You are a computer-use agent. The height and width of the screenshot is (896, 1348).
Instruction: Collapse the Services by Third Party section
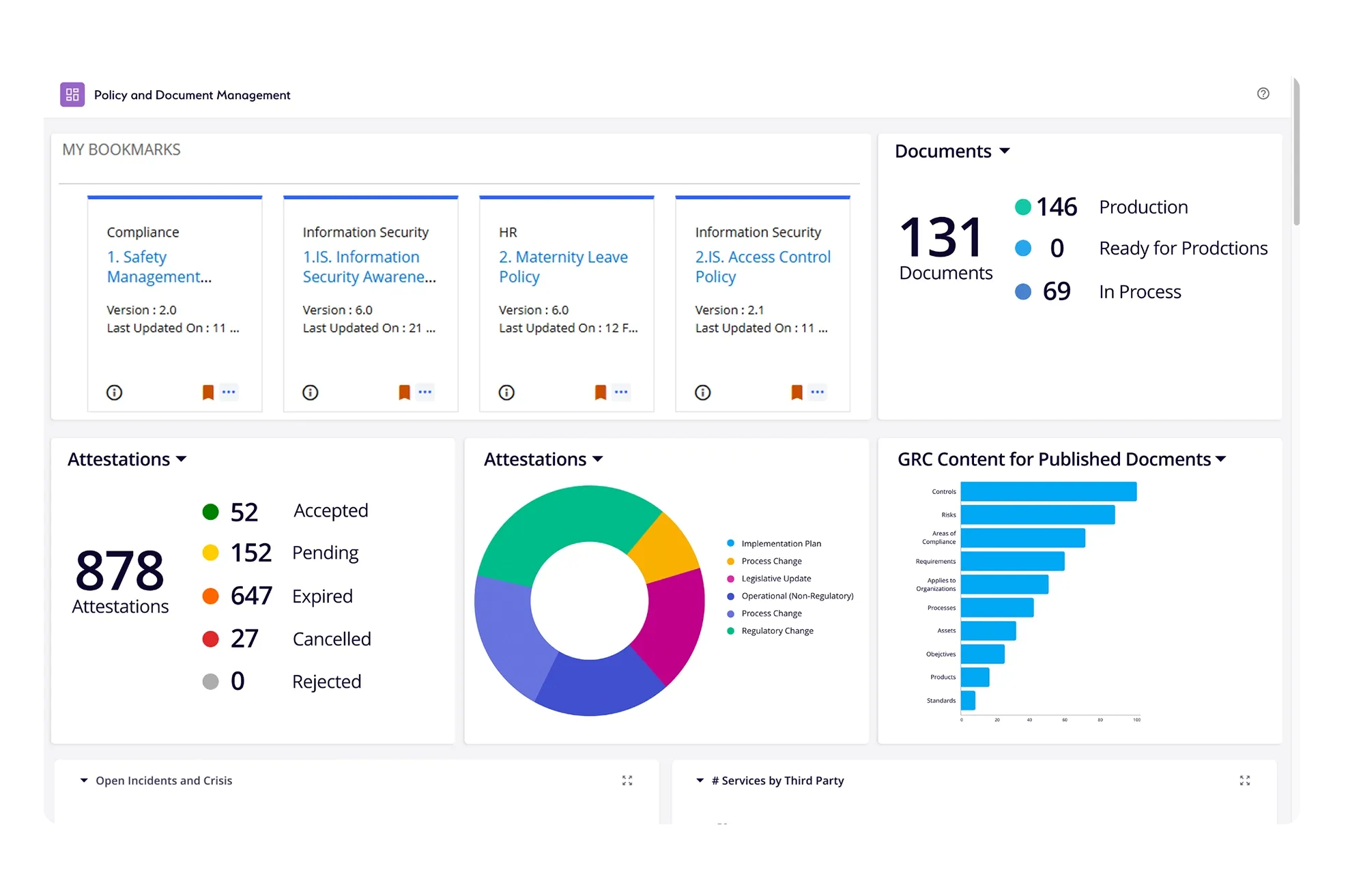pos(698,780)
